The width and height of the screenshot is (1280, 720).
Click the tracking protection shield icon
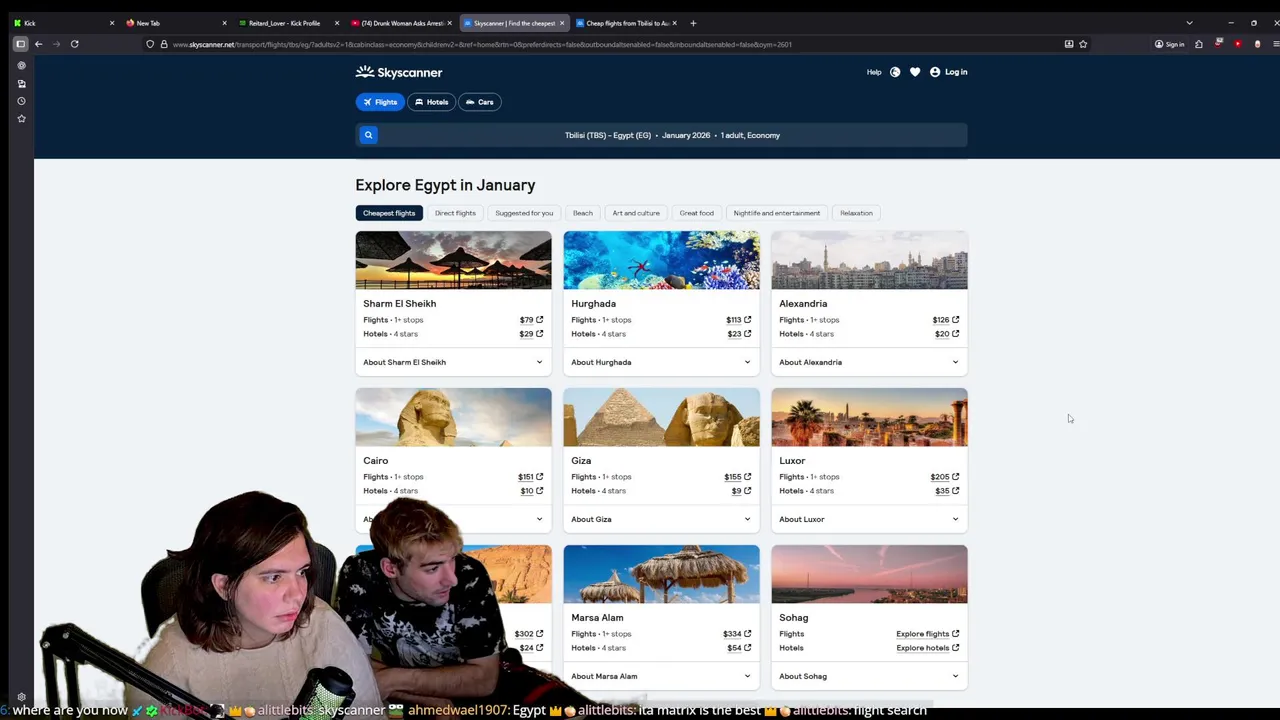pos(150,44)
